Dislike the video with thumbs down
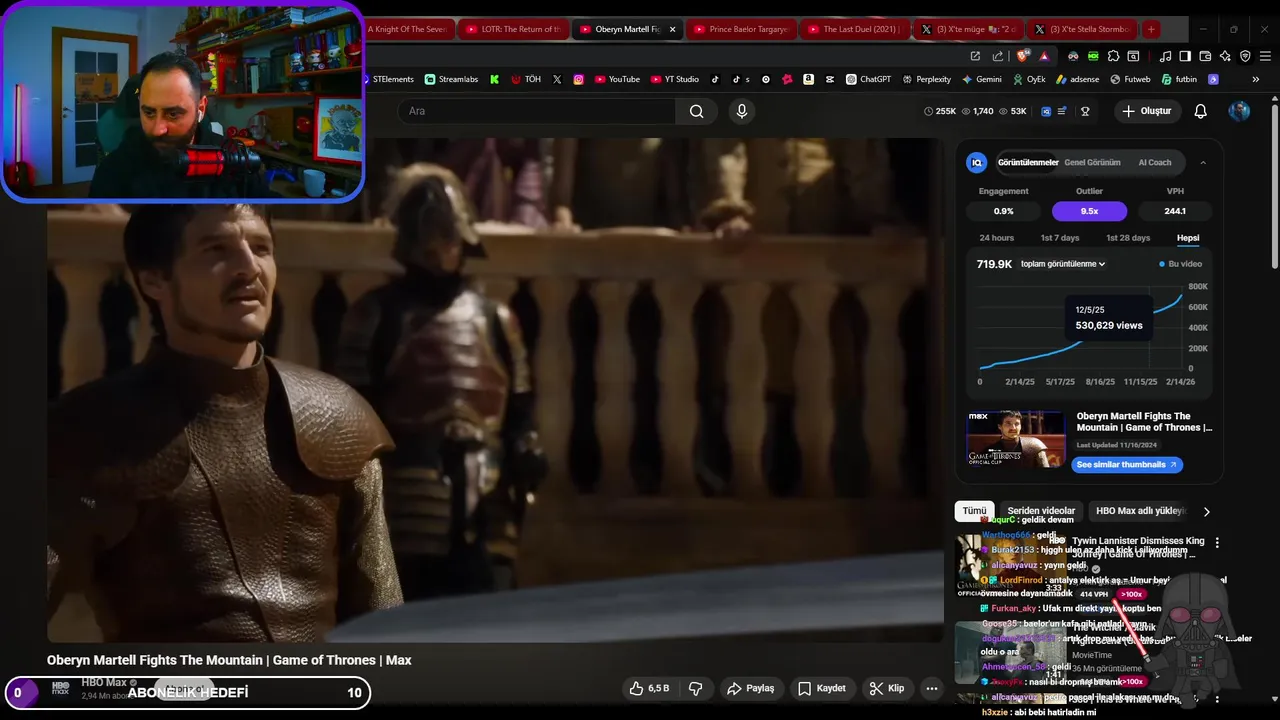This screenshot has width=1280, height=720. click(695, 688)
